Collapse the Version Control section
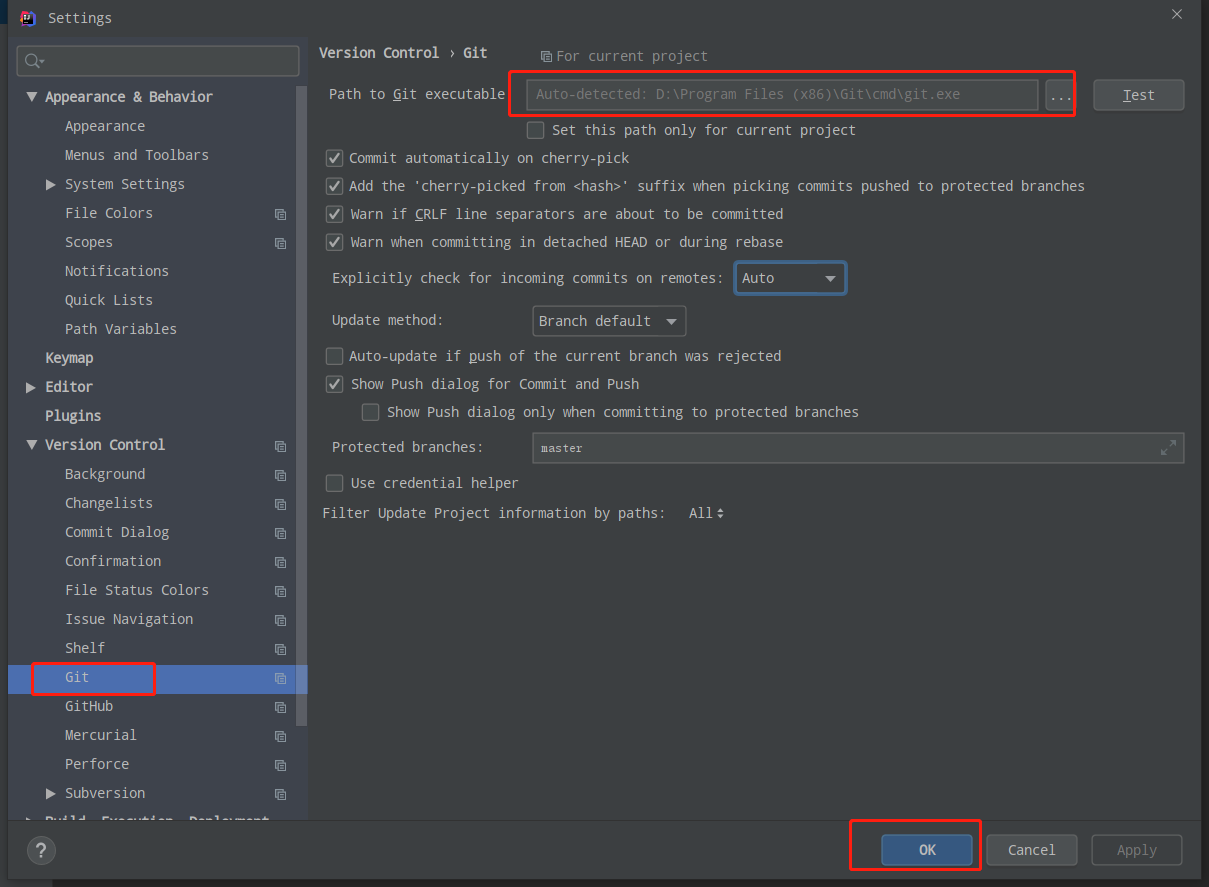 click(x=31, y=445)
